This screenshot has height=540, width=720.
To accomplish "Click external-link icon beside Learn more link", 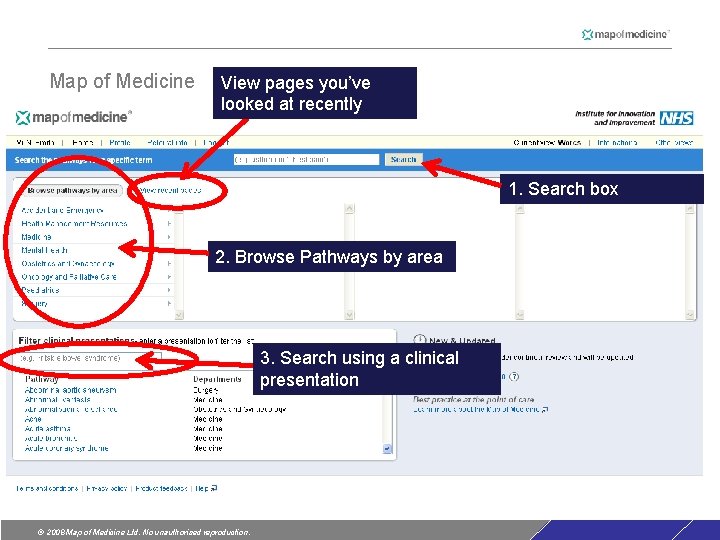I will pyautogui.click(x=545, y=409).
